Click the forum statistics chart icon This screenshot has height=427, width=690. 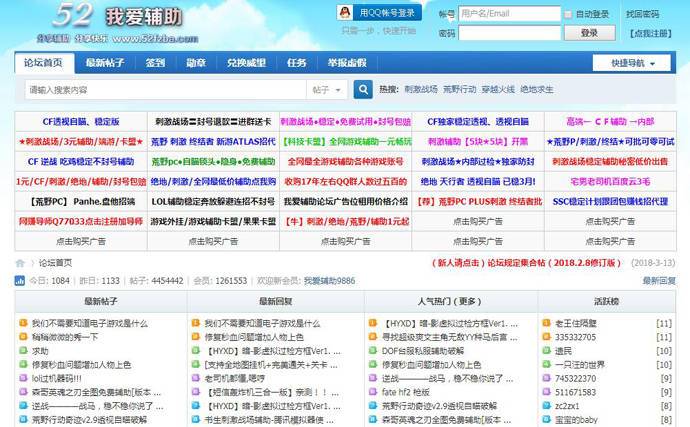click(x=20, y=281)
